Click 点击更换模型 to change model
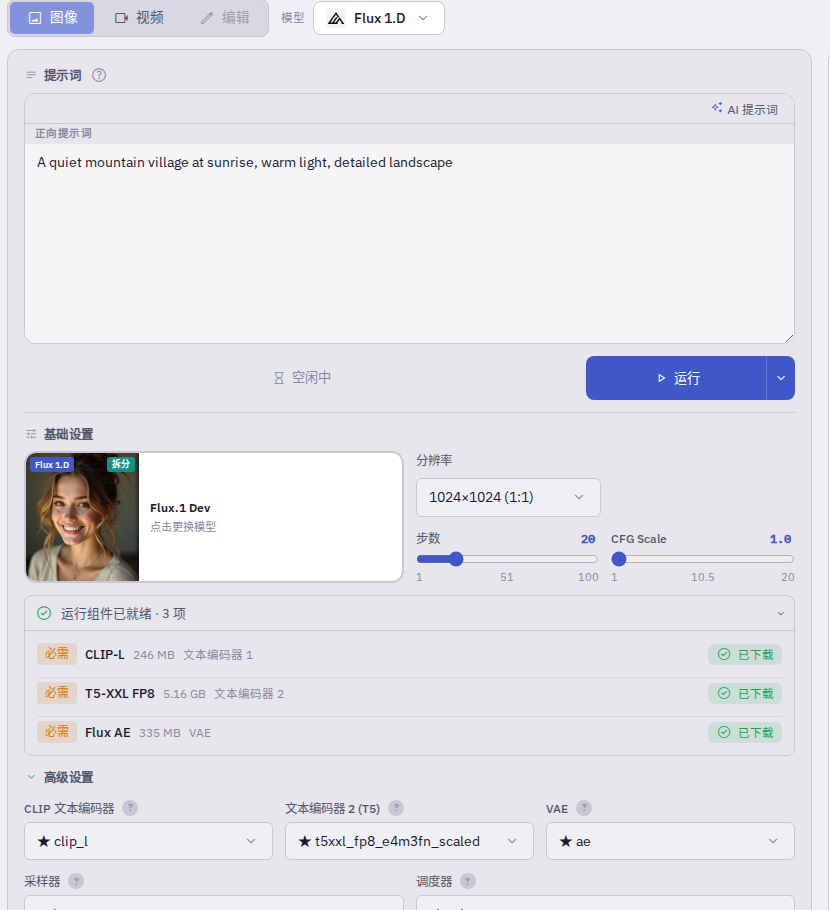Screen dimensions: 830x910 [183, 526]
